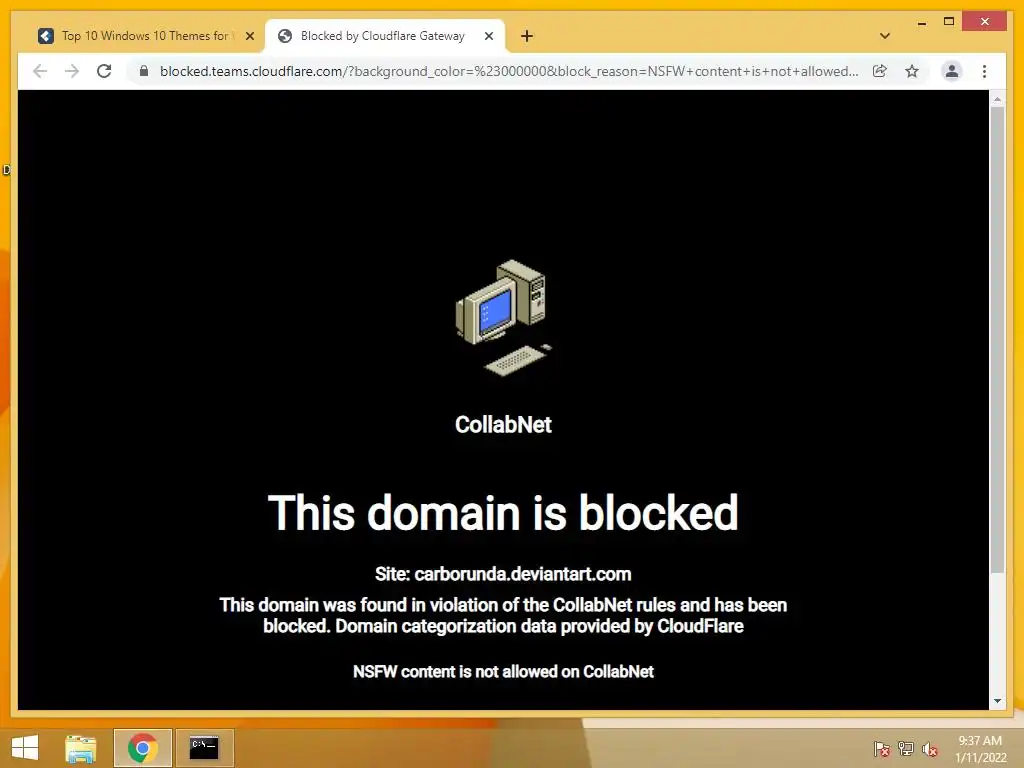Open the taskbar clock showing 9:37 AM

[x=980, y=748]
